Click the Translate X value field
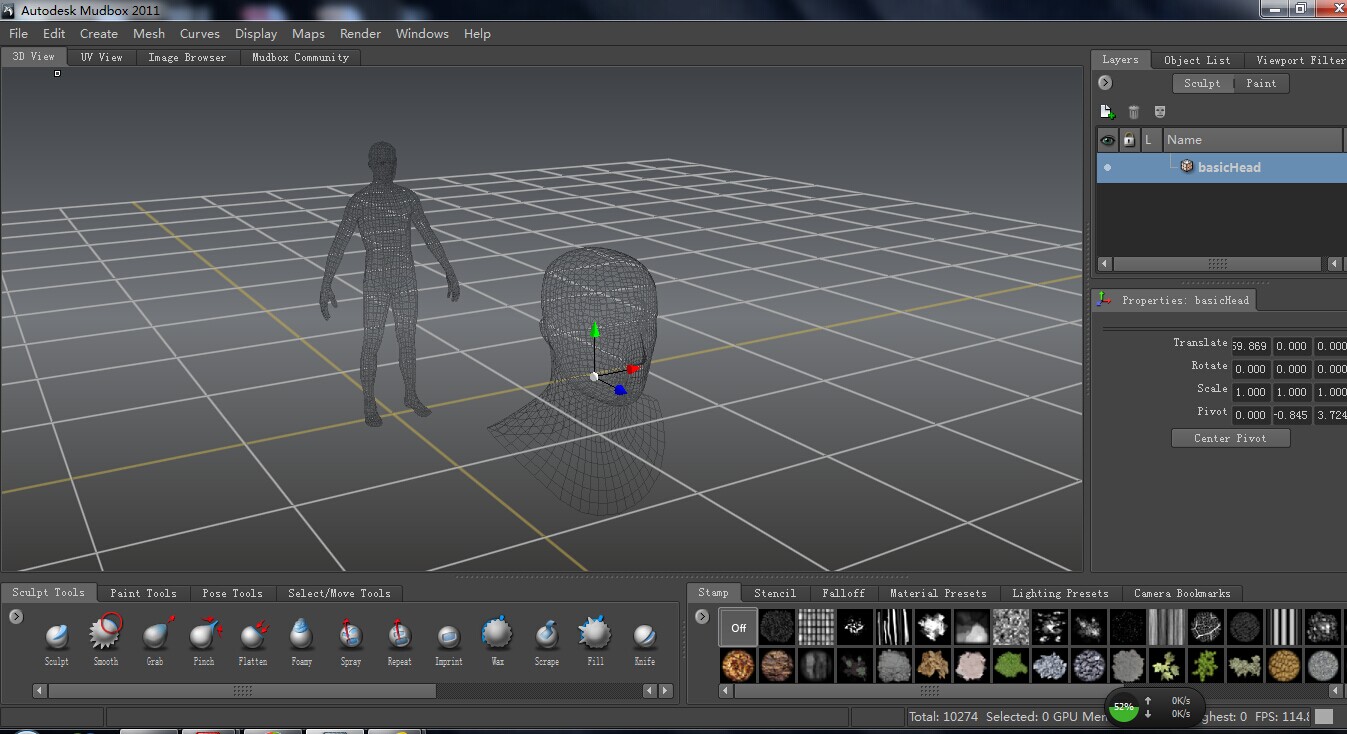 (1250, 346)
